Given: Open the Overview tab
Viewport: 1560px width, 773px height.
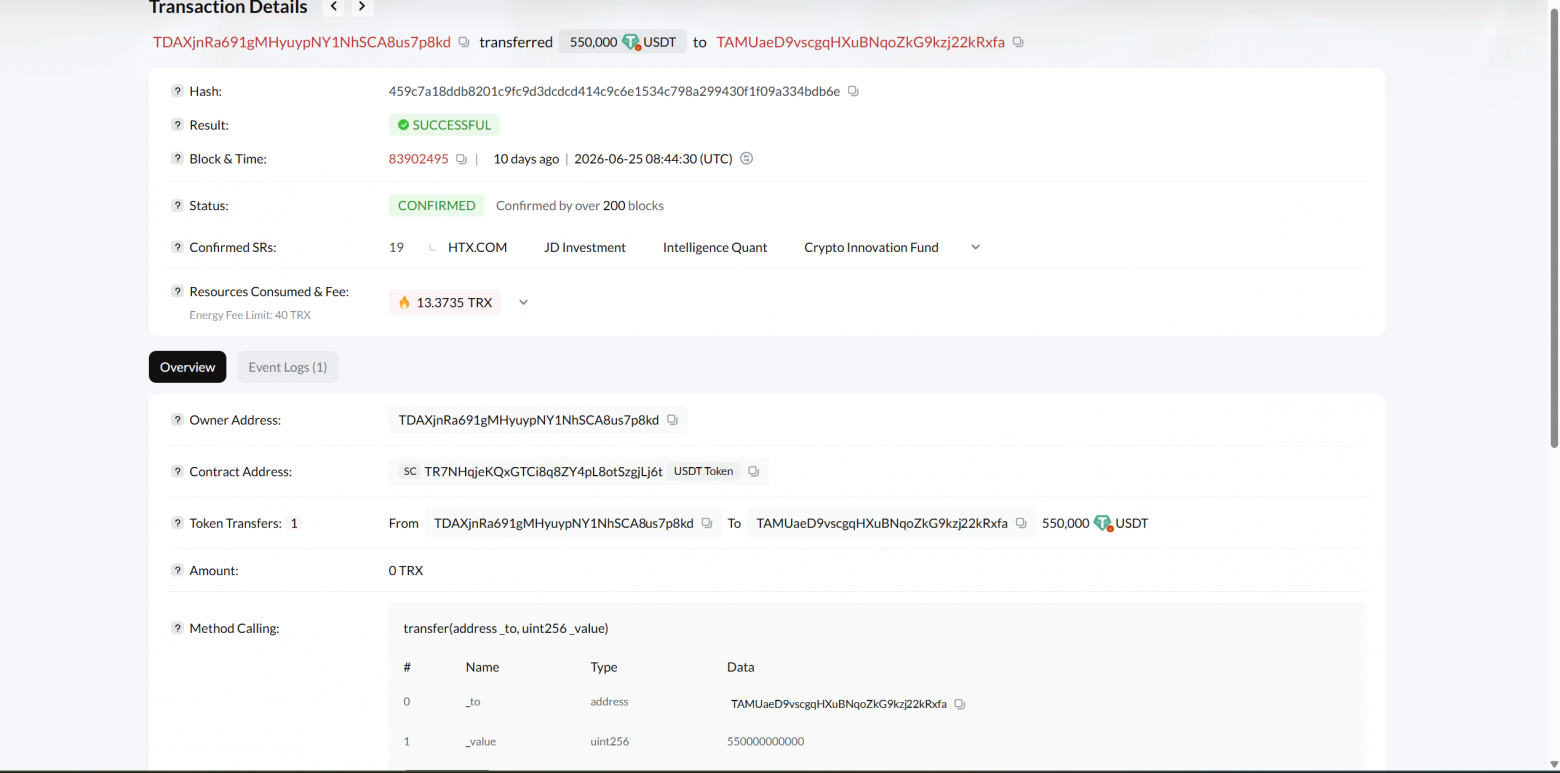Looking at the screenshot, I should pyautogui.click(x=187, y=367).
